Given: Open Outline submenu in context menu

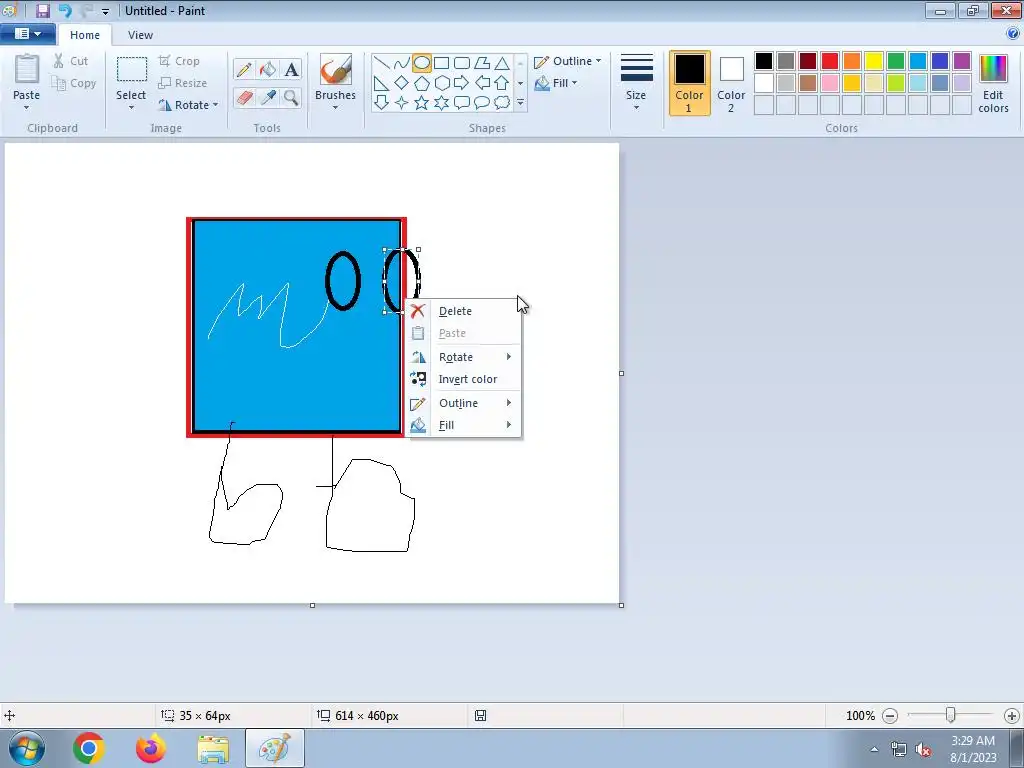Looking at the screenshot, I should tap(463, 403).
